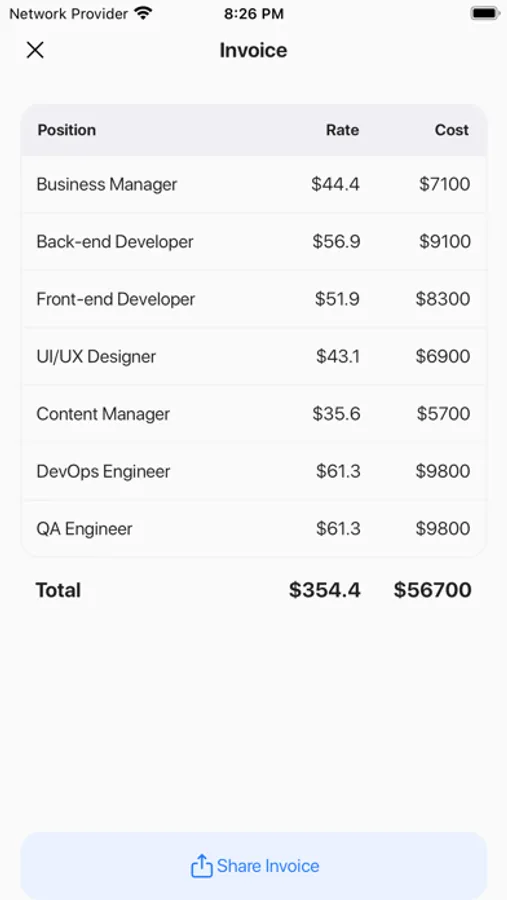
Task: Tap the total cost $56700
Action: point(432,590)
